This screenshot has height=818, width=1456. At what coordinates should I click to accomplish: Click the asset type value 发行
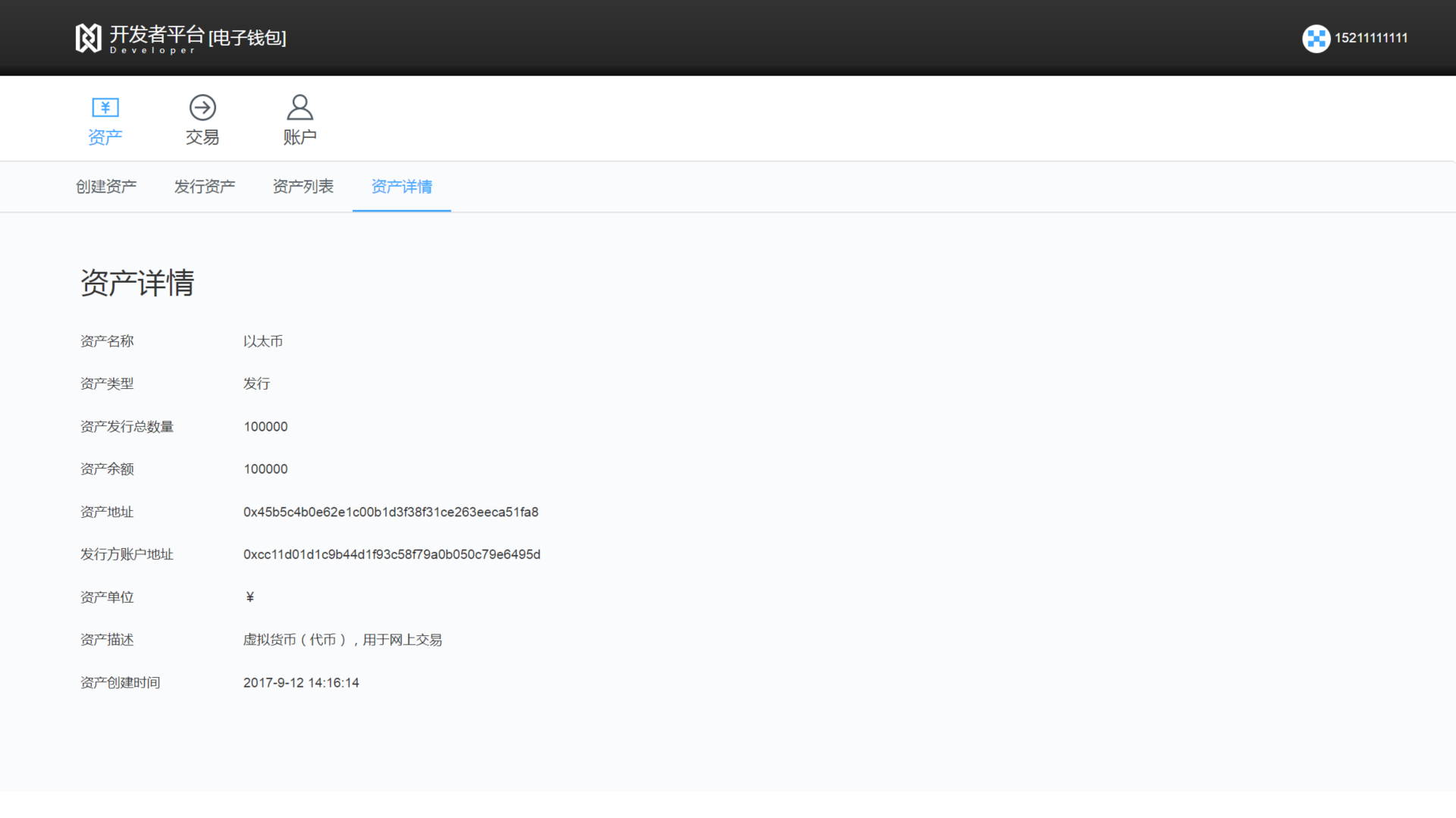click(256, 384)
